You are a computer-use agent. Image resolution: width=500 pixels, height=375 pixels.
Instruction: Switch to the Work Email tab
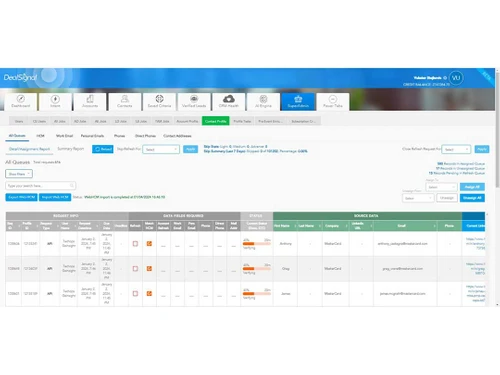(64, 136)
